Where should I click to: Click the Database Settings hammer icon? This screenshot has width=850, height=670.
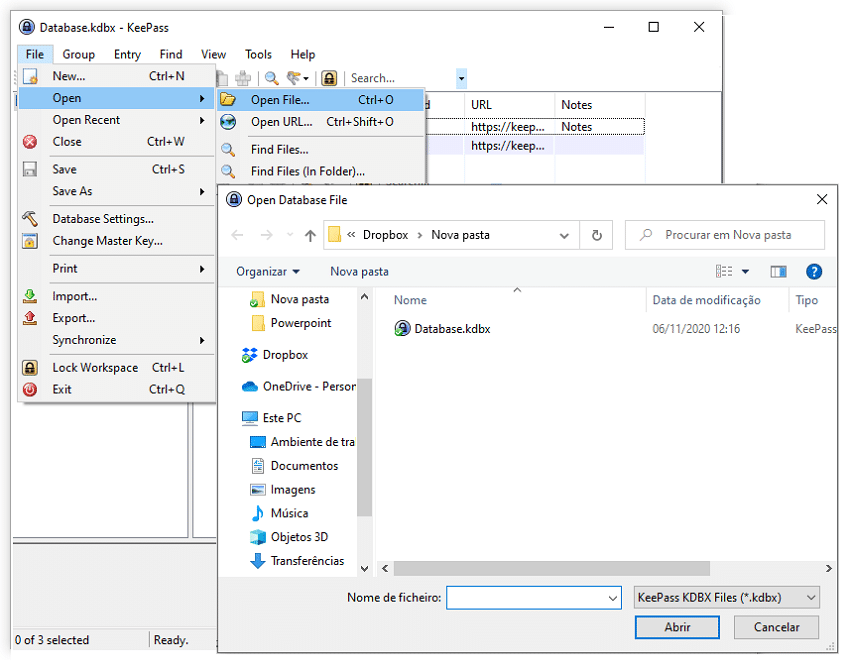point(30,219)
